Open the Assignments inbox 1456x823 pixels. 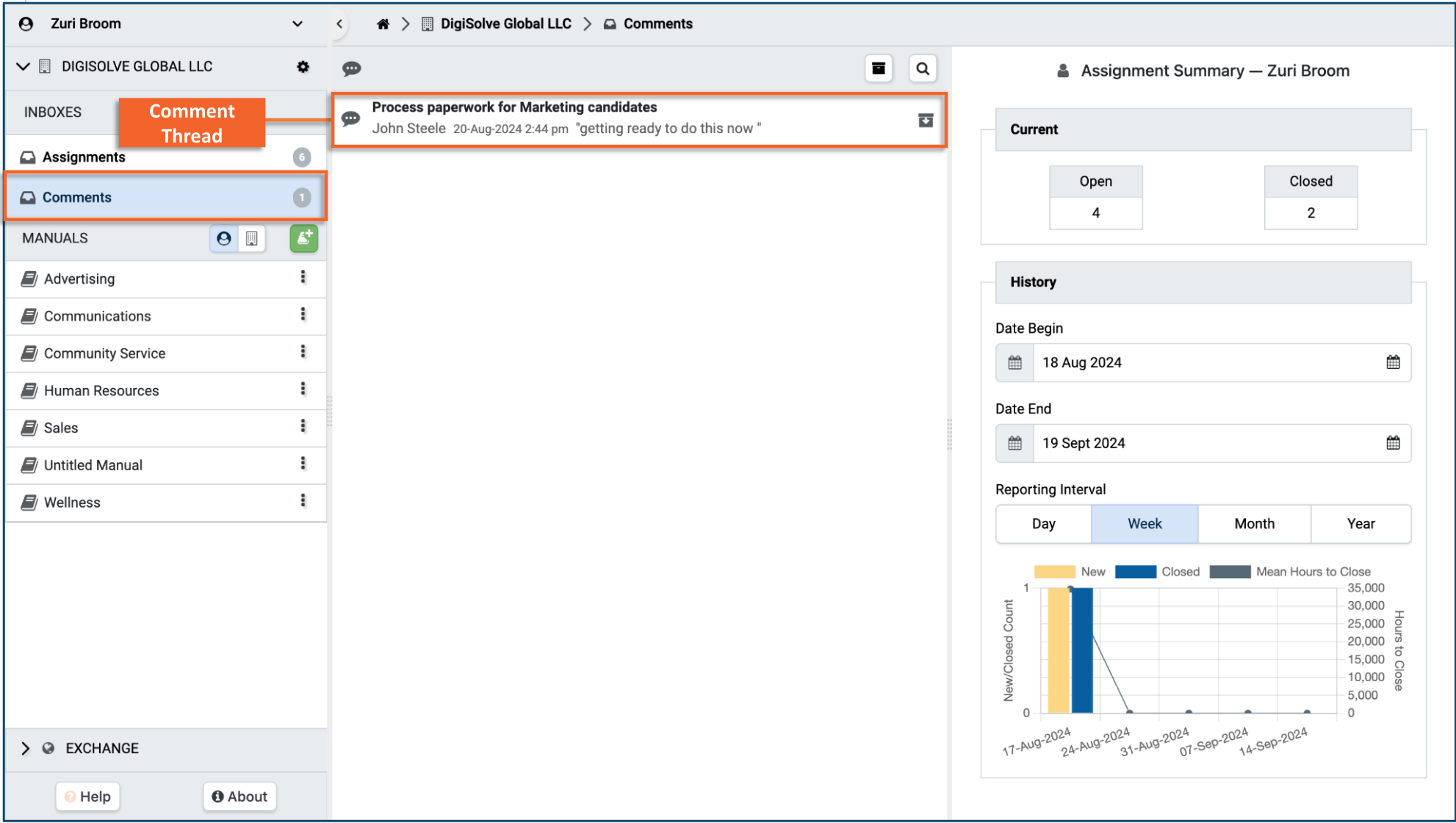coord(84,157)
